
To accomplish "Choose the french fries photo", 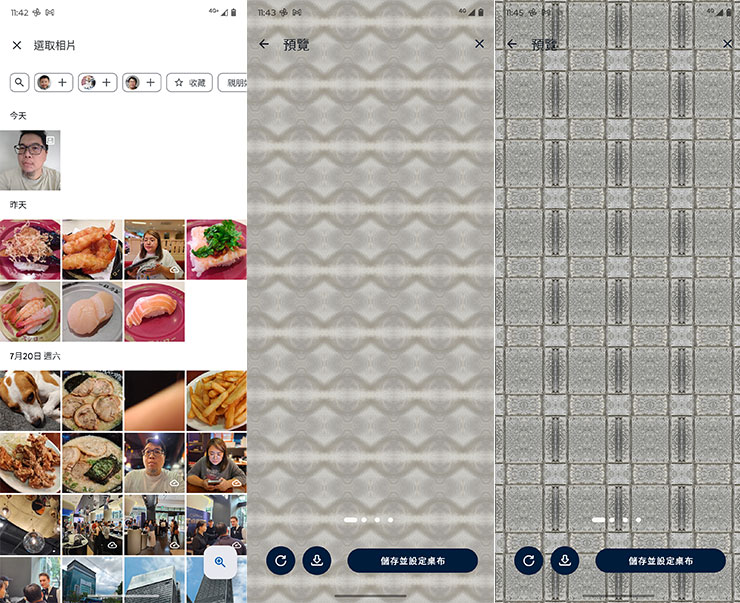I will pyautogui.click(x=217, y=401).
